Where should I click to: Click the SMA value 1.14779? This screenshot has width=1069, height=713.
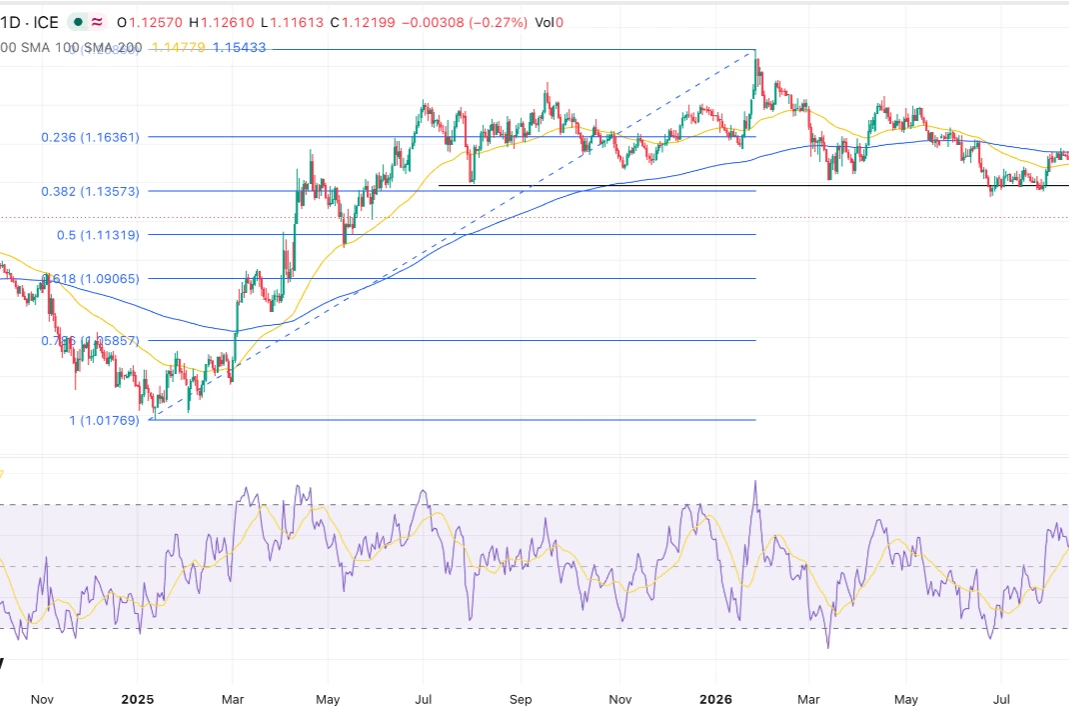coord(178,48)
